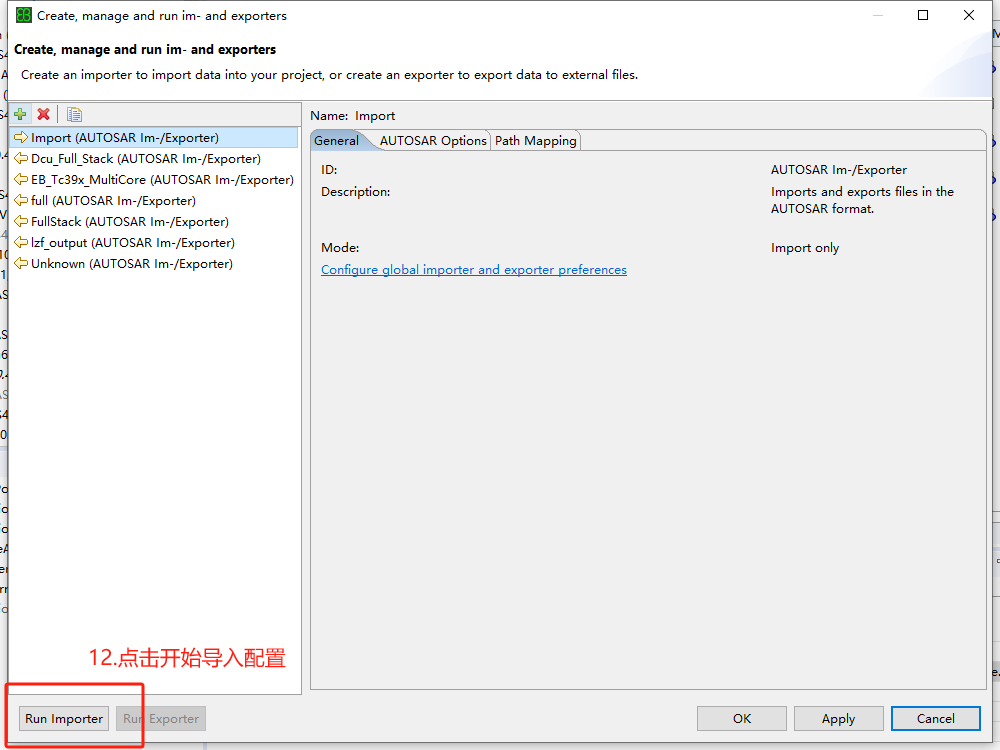Confirm the dialog with OK
Viewport: 1000px width, 750px height.
click(741, 718)
